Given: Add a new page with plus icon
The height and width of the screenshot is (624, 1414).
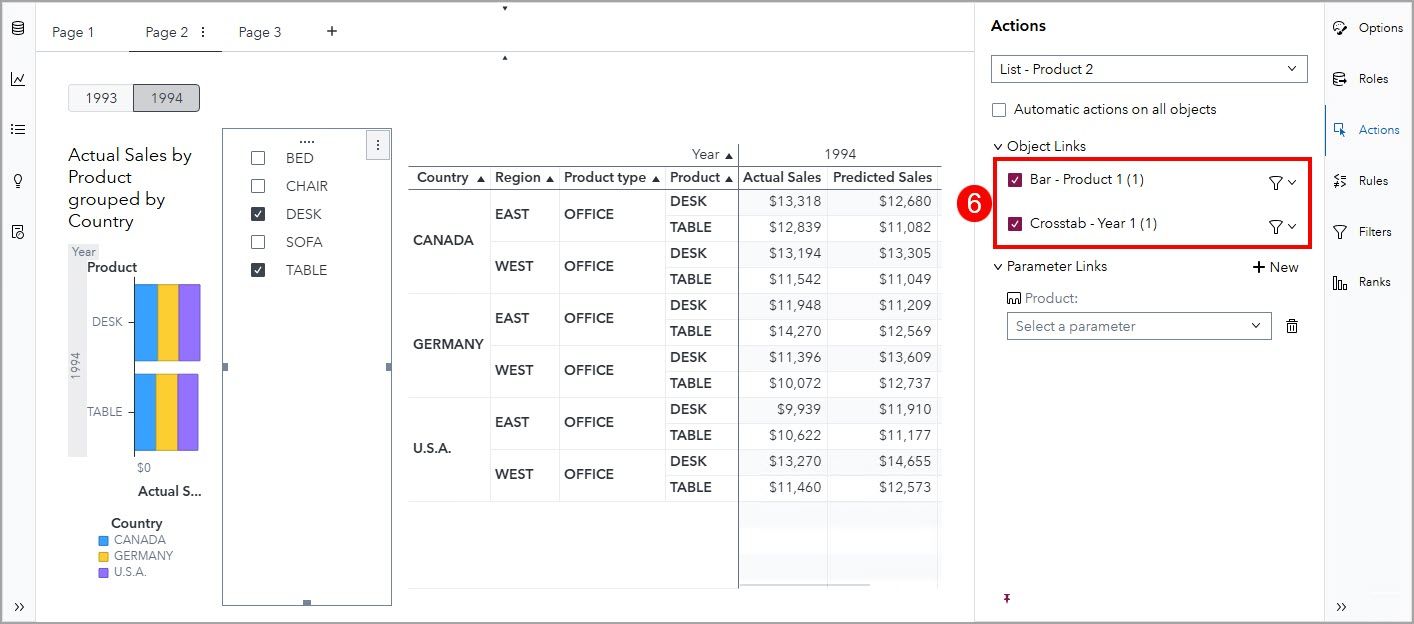Looking at the screenshot, I should point(332,31).
